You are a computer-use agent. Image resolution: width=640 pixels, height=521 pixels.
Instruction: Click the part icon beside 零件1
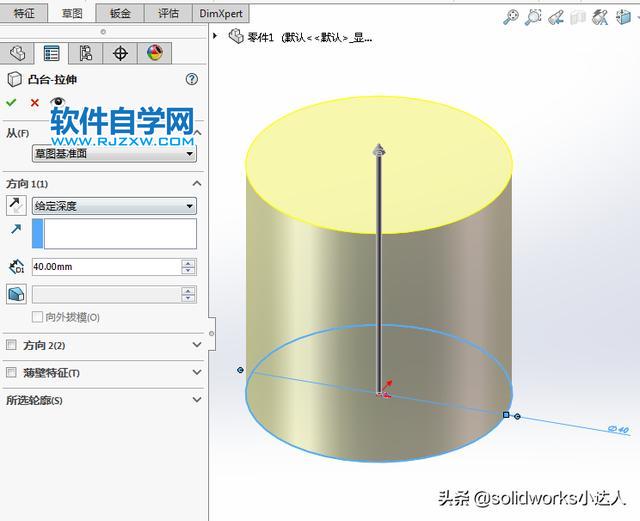[236, 36]
